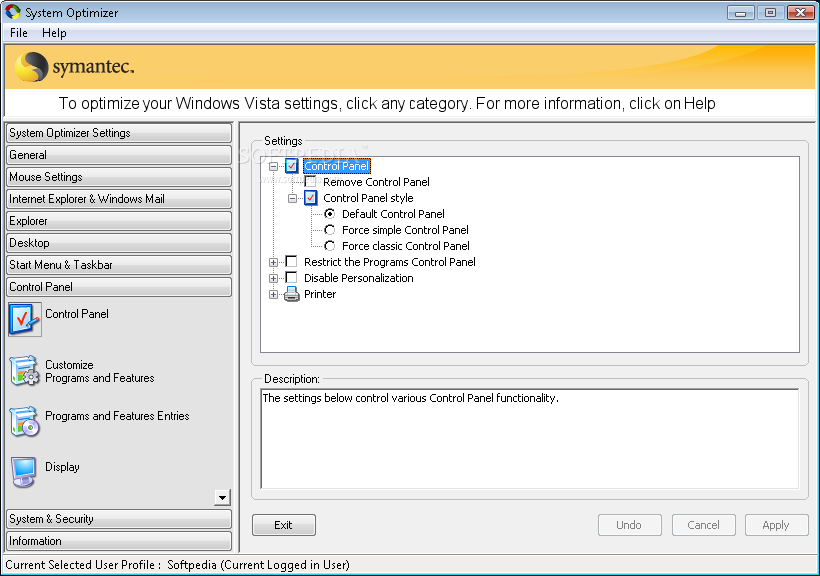Toggle the Control Panel root checkbox
Screen dimensions: 820x576
point(292,166)
